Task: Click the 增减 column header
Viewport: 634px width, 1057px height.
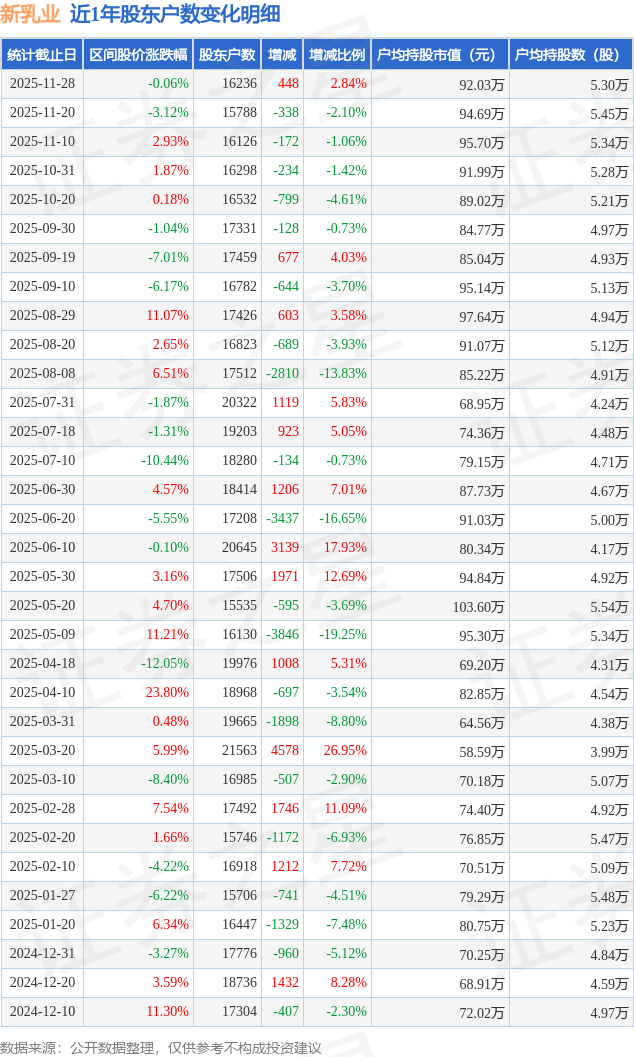Action: tap(282, 55)
